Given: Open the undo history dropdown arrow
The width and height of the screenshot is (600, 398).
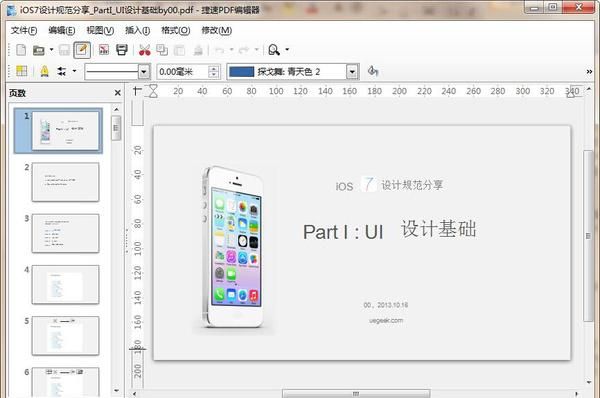Looking at the screenshot, I should 232,50.
